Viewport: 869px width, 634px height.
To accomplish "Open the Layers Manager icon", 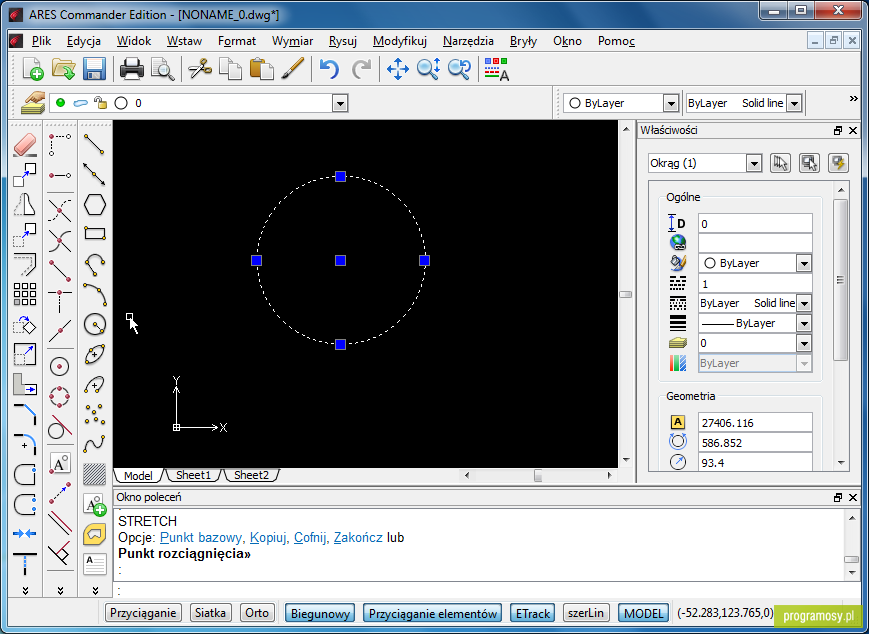I will pyautogui.click(x=33, y=103).
